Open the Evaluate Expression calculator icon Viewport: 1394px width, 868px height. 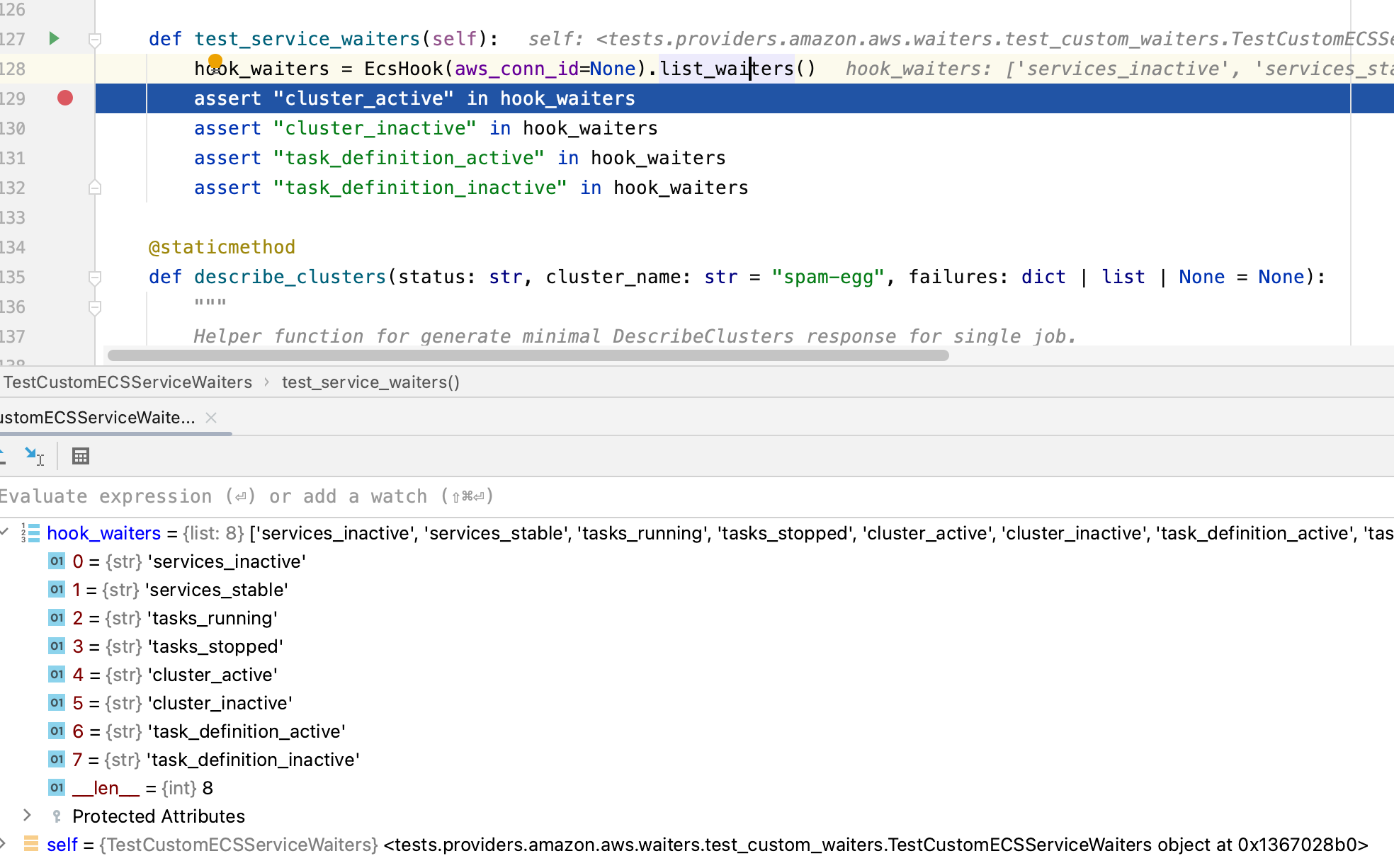(x=81, y=456)
